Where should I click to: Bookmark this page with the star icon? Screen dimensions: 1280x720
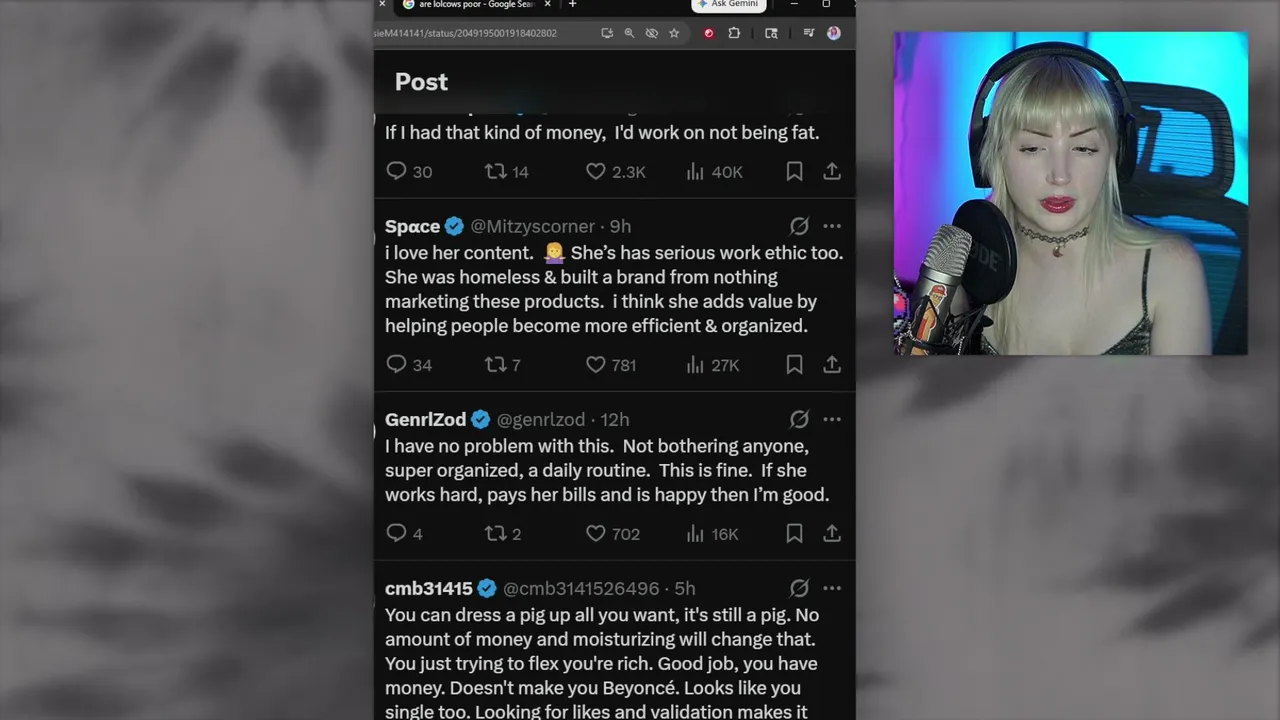(x=674, y=33)
